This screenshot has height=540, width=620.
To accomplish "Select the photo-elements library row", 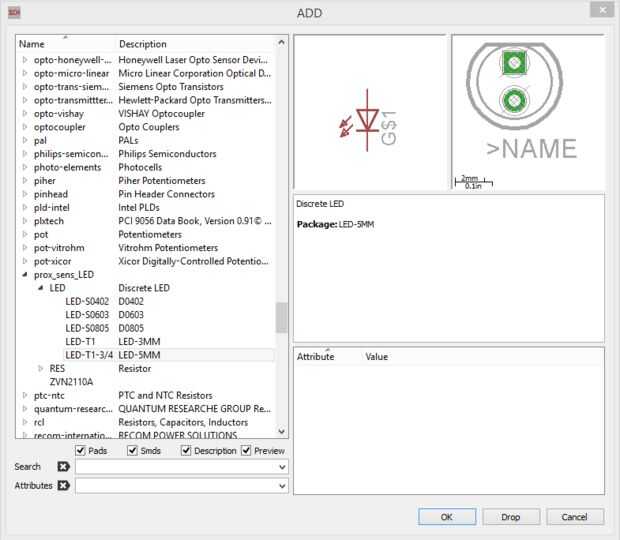I will tap(146, 167).
